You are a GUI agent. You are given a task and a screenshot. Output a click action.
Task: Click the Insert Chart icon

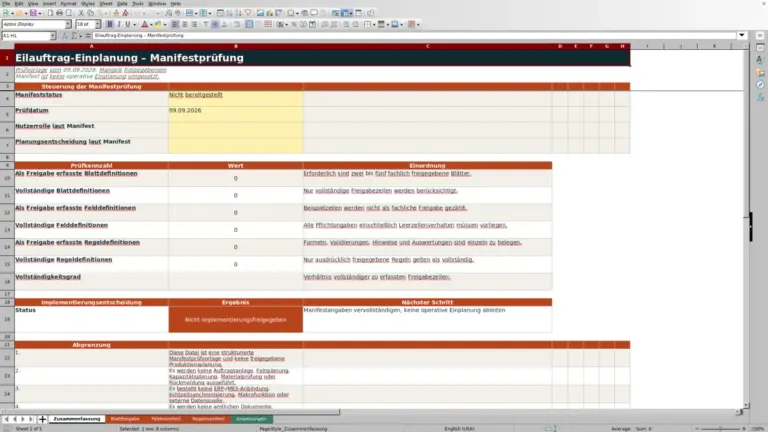(x=269, y=13)
